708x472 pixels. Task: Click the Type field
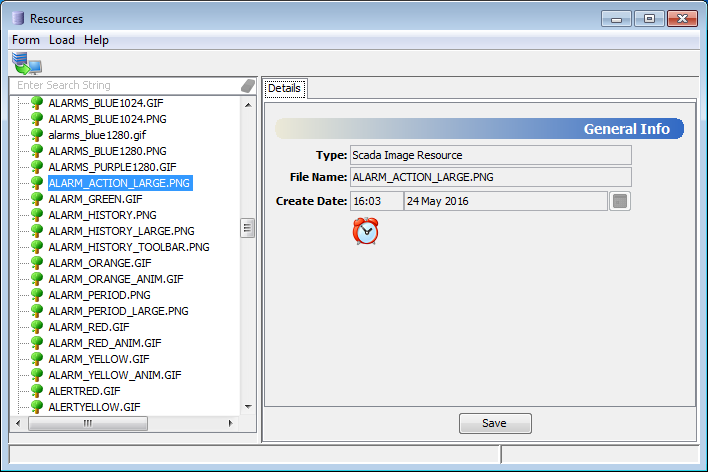[490, 155]
